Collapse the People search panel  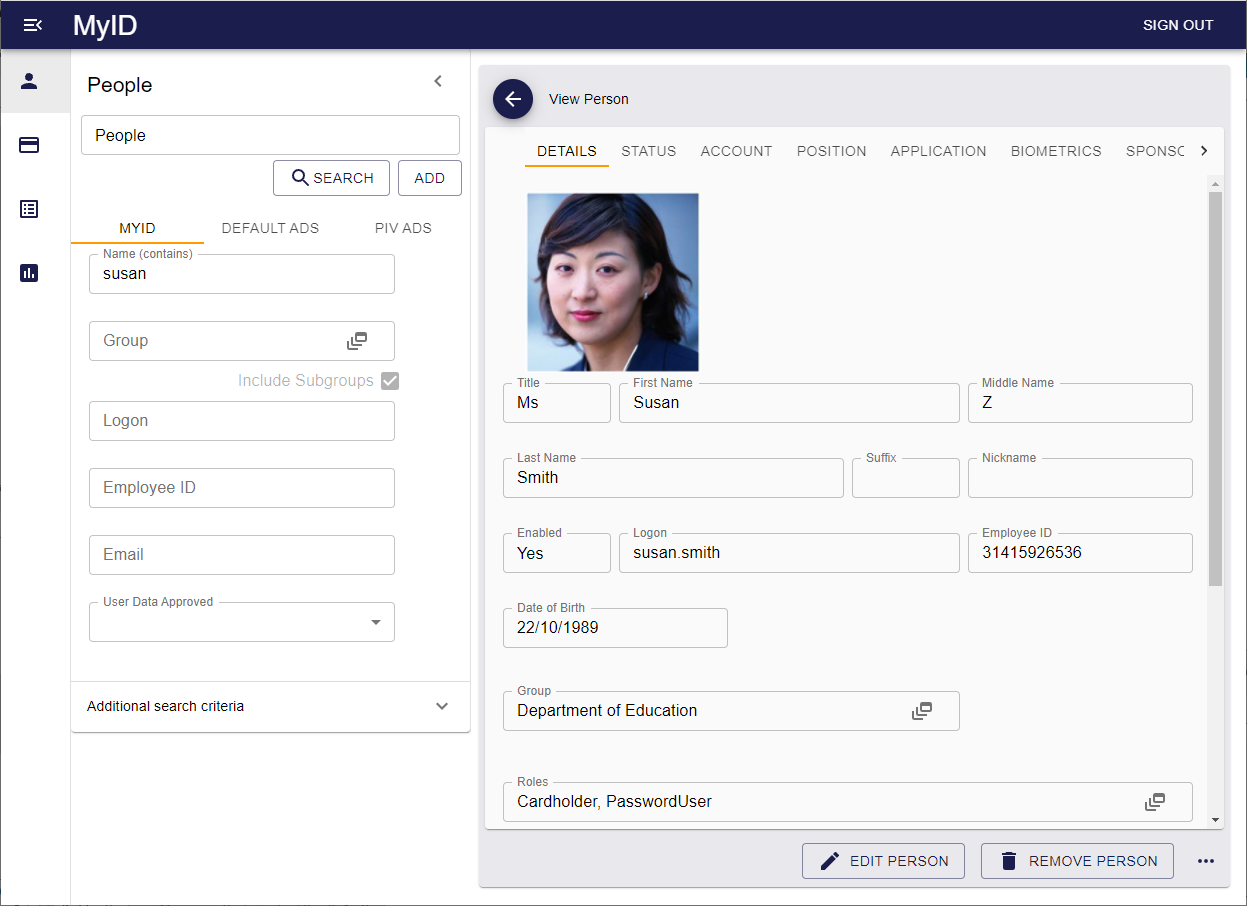tap(438, 81)
